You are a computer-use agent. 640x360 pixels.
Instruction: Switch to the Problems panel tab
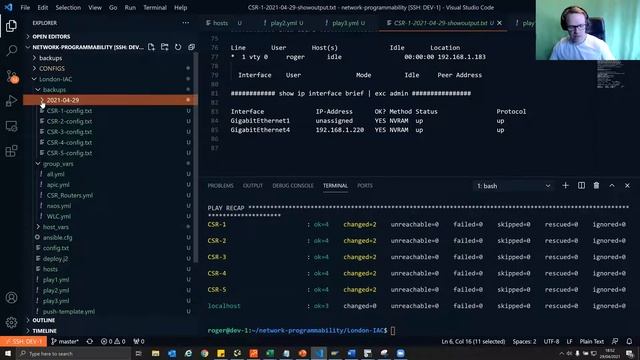click(x=220, y=186)
